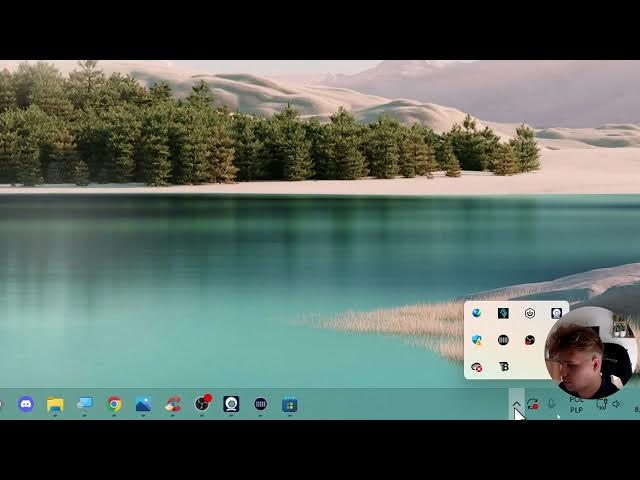Collapse the hidden tray icons chevron
This screenshot has height=480, width=640.
click(516, 404)
